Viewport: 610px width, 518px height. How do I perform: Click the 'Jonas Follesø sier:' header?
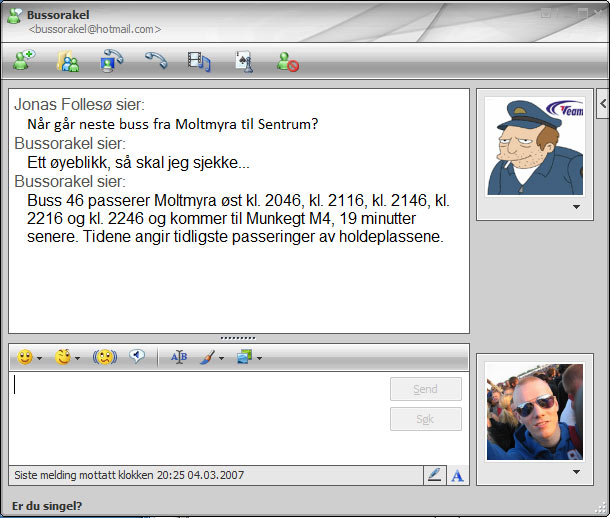(x=79, y=105)
